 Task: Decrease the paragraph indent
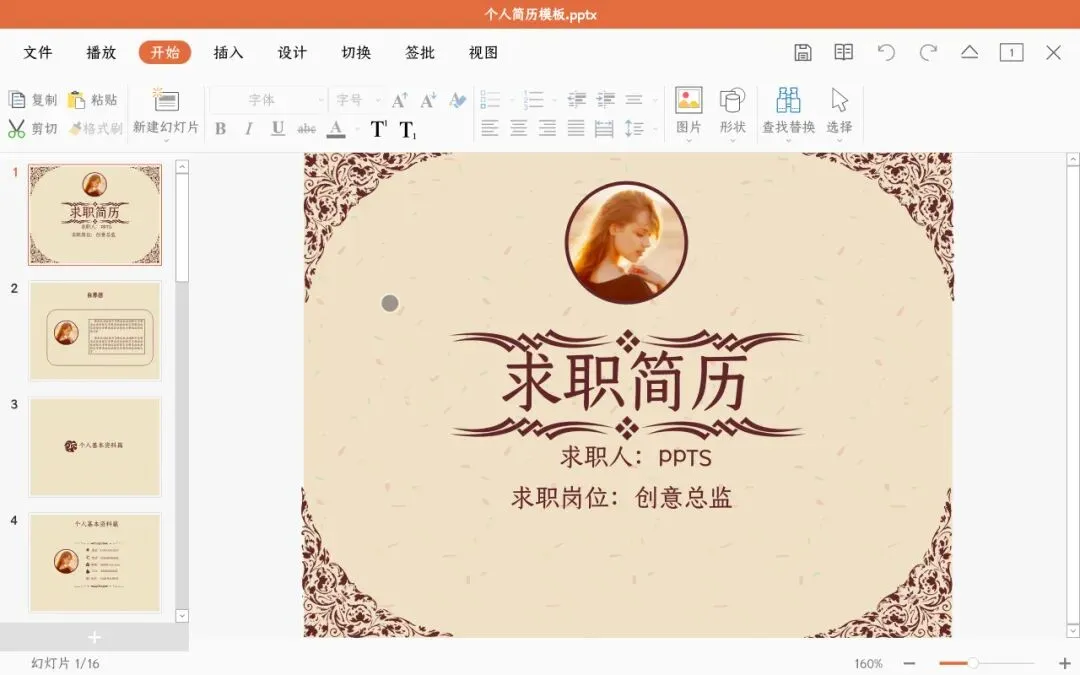point(577,101)
